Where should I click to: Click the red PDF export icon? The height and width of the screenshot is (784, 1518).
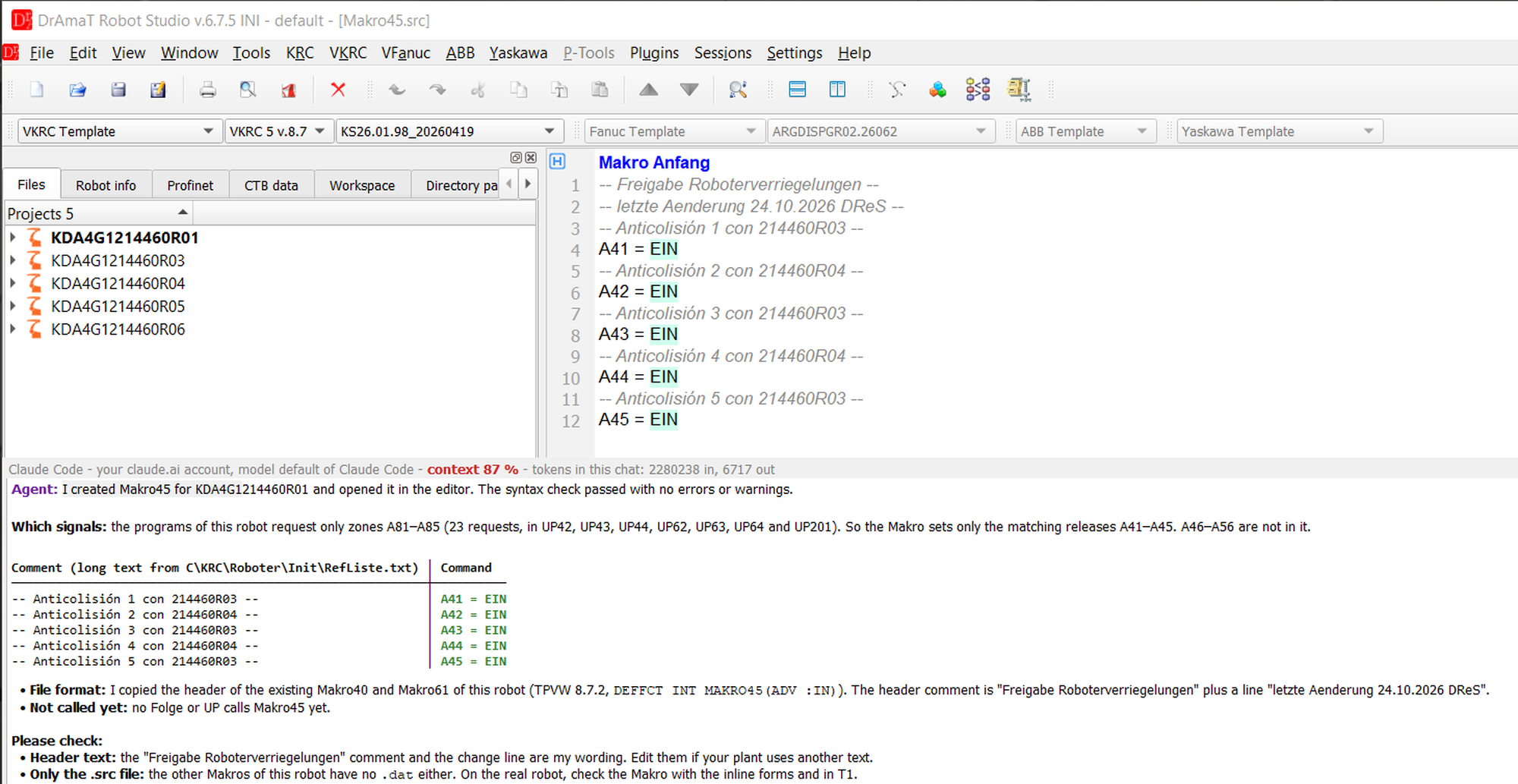288,90
